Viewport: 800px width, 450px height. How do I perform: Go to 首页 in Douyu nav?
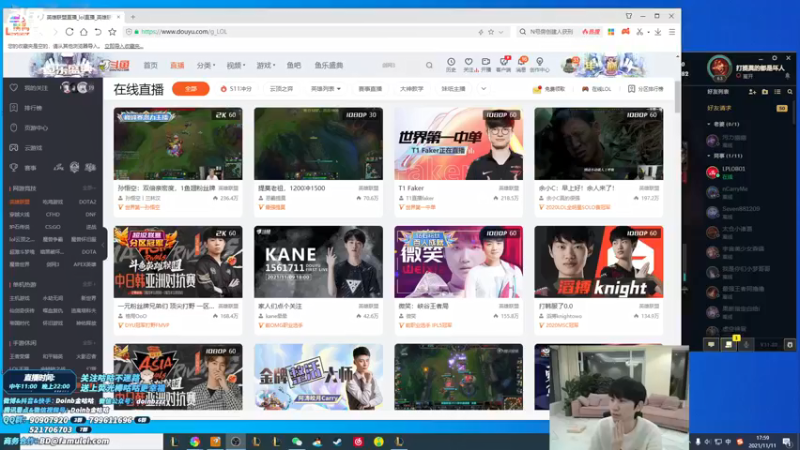pyautogui.click(x=151, y=65)
